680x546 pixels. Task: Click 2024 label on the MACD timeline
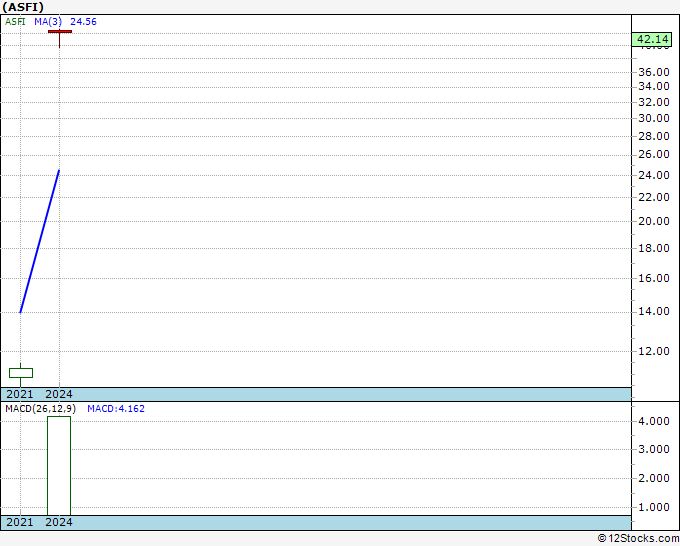tap(59, 522)
